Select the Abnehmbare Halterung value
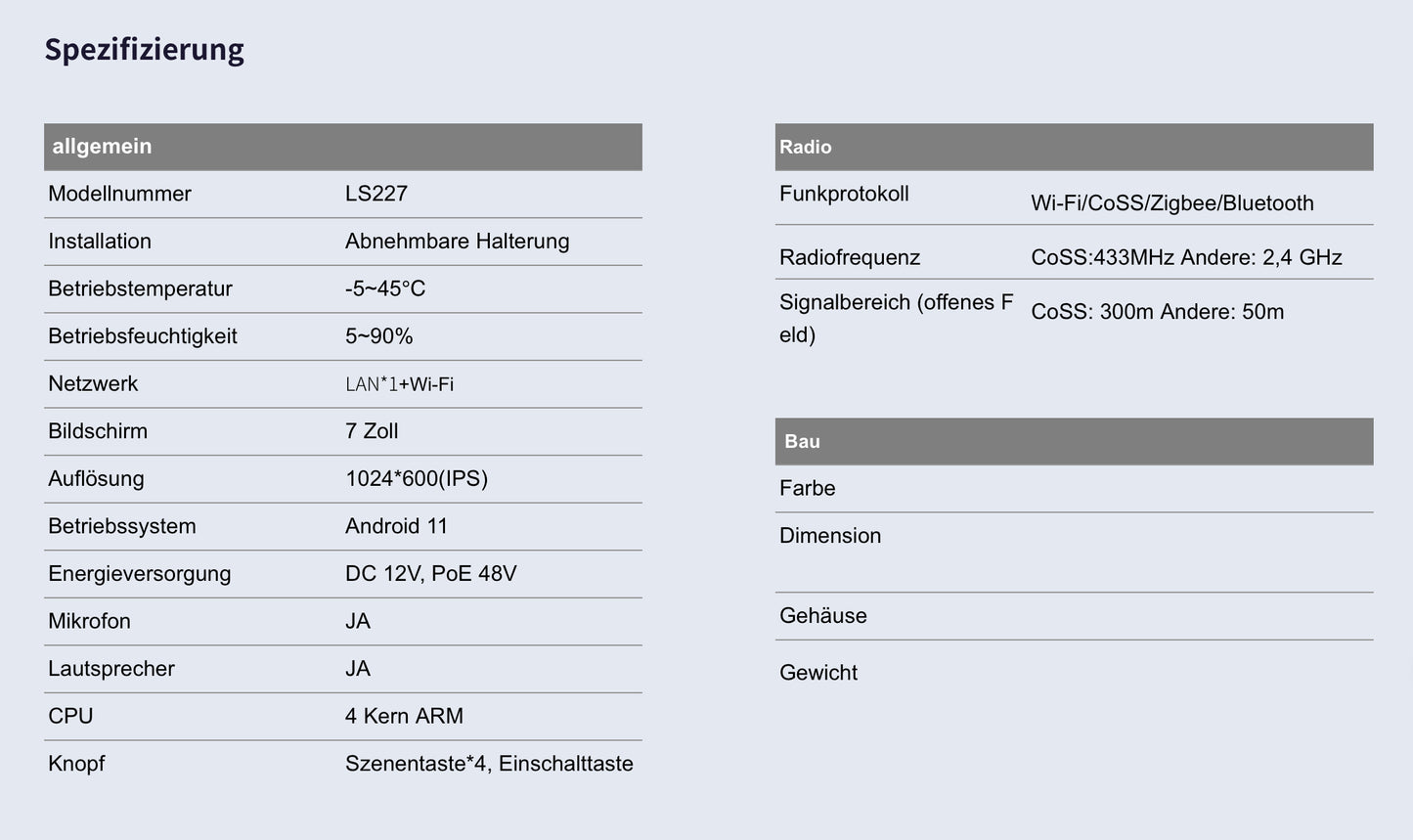Image resolution: width=1413 pixels, height=840 pixels. click(457, 242)
